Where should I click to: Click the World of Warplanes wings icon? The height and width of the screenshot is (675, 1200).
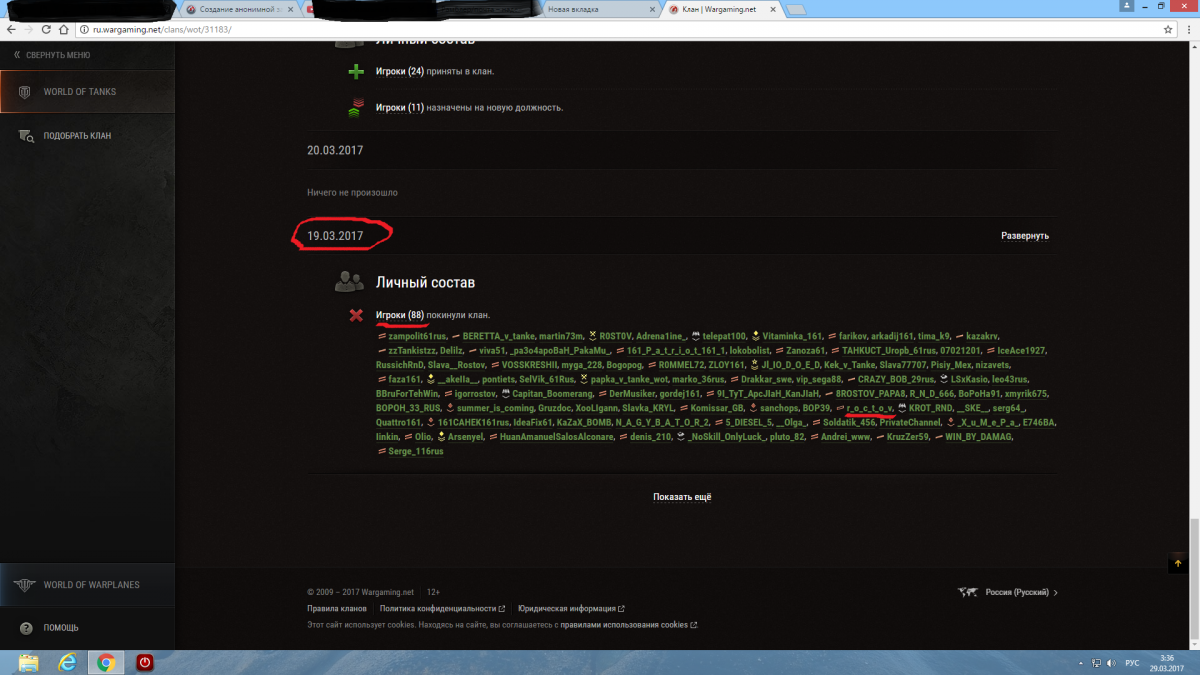point(25,585)
